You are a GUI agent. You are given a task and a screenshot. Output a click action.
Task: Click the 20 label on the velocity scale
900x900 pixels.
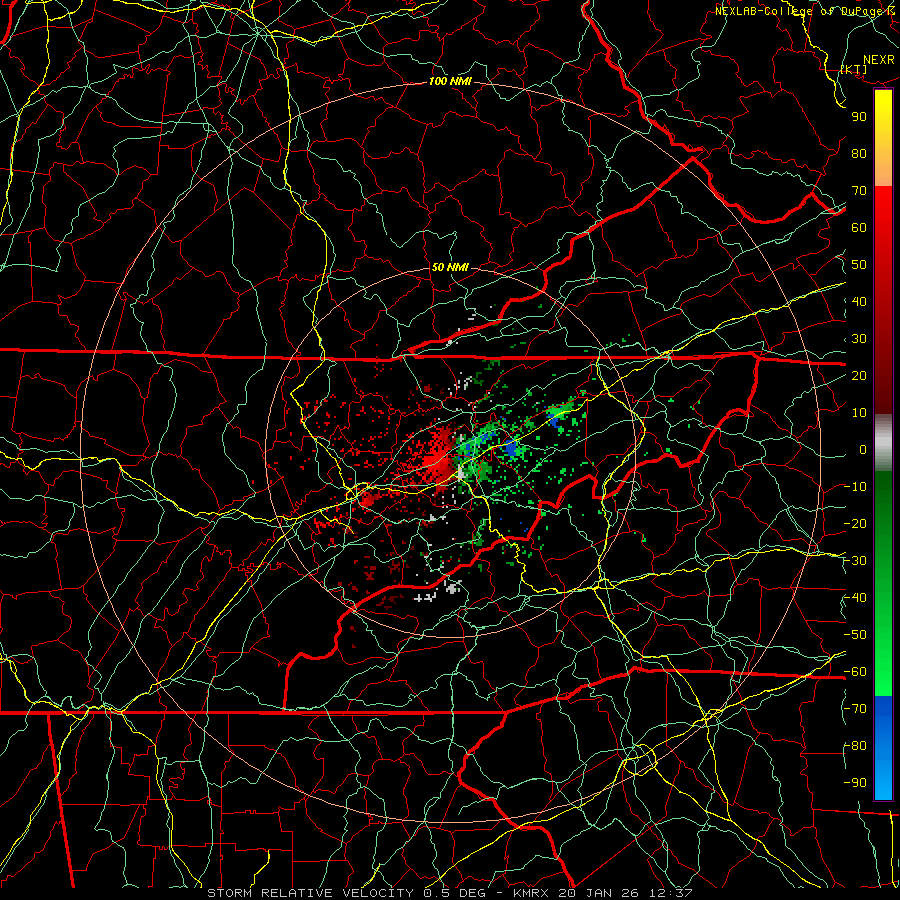(859, 375)
